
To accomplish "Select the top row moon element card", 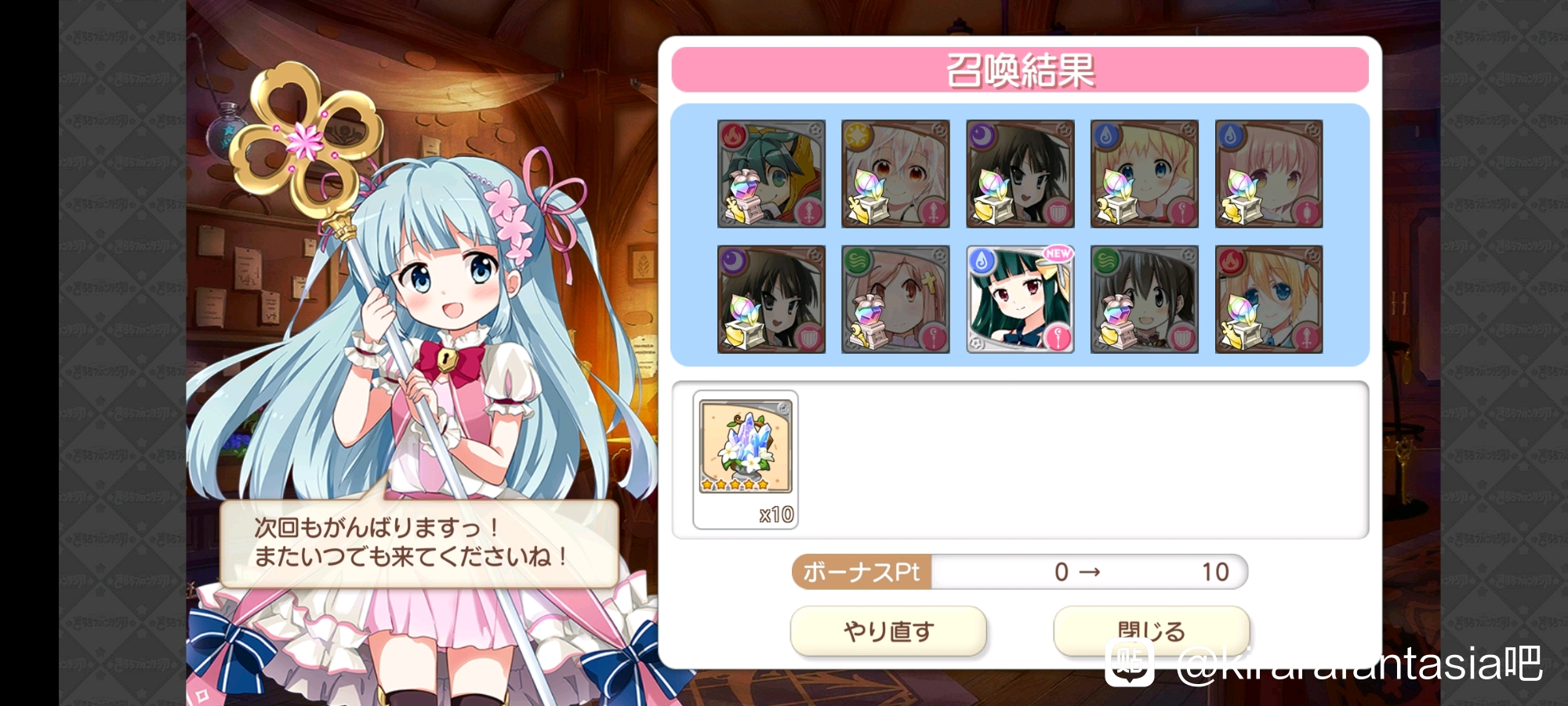I will click(x=1020, y=174).
